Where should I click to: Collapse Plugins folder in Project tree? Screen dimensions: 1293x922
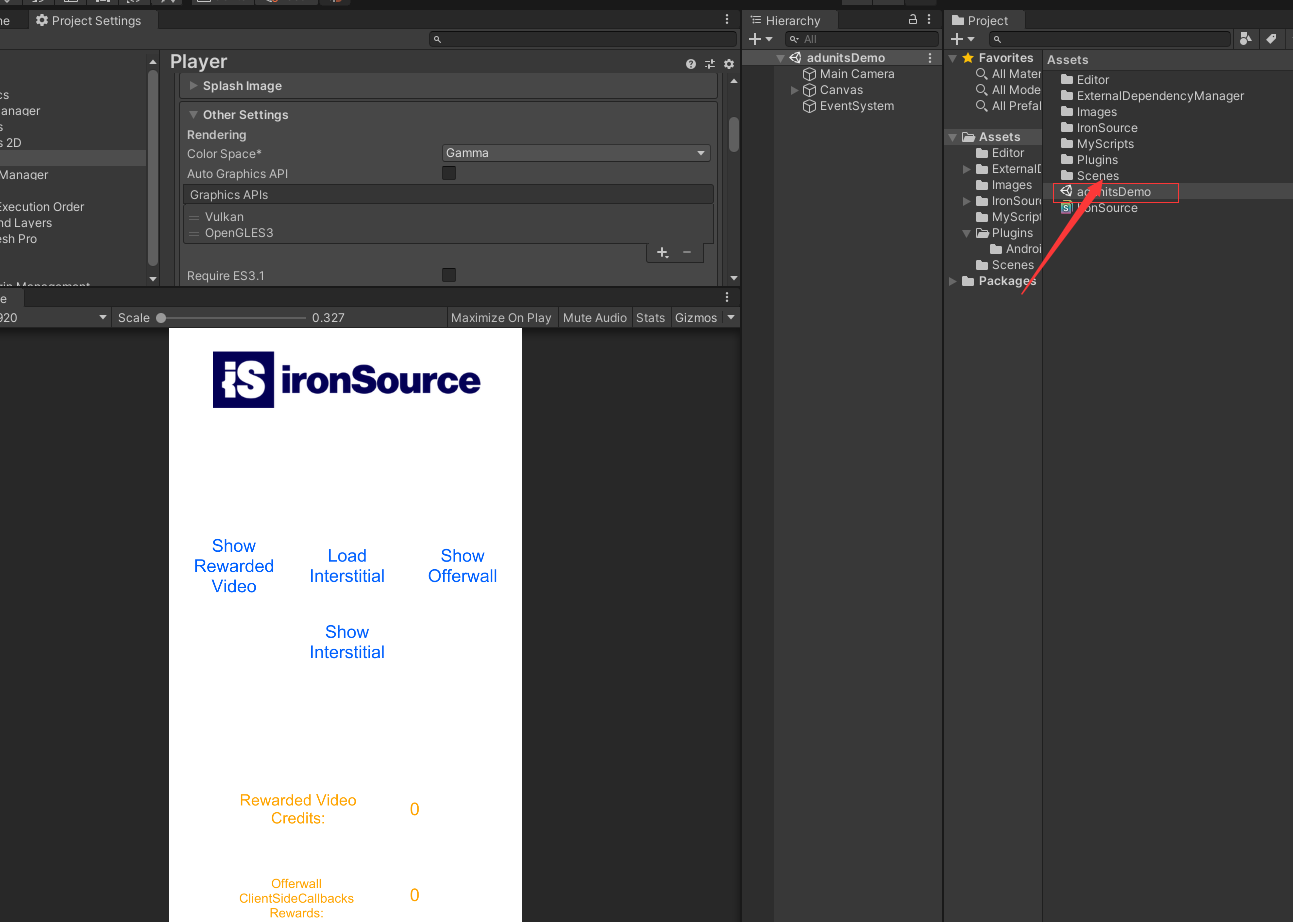click(x=966, y=233)
